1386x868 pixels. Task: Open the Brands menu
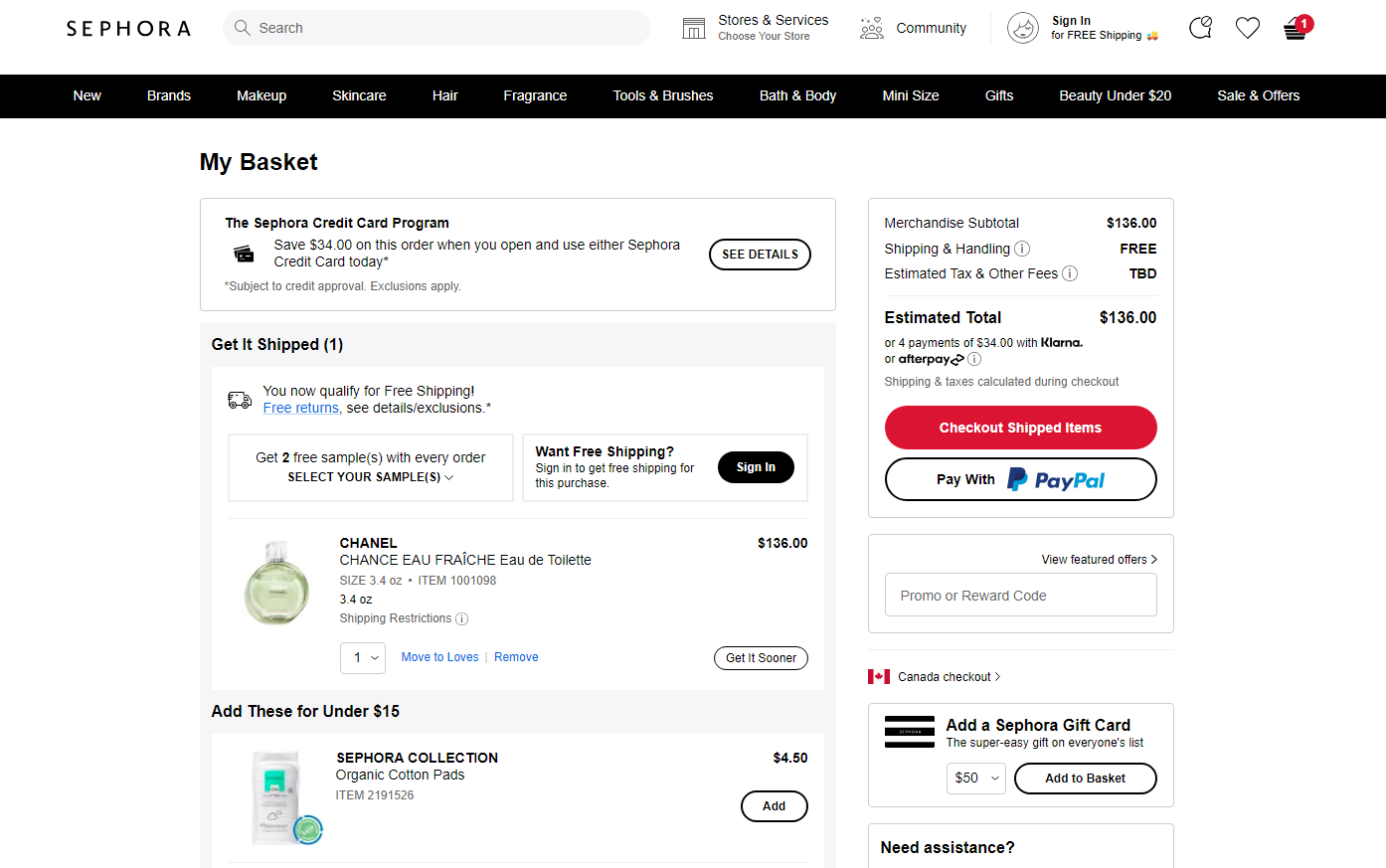click(169, 96)
